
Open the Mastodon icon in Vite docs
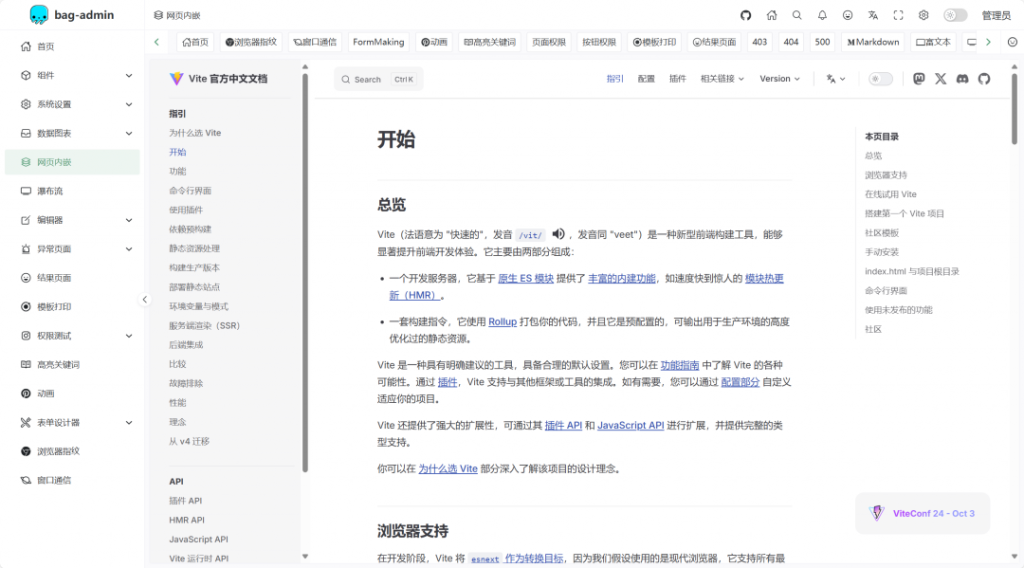[919, 79]
